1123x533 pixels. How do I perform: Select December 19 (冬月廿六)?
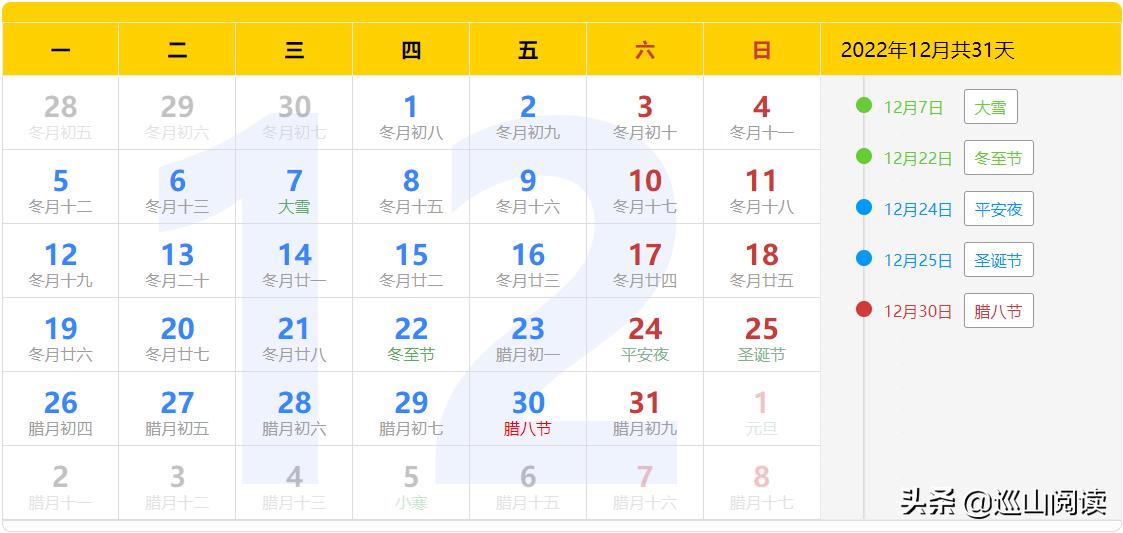[x=60, y=335]
